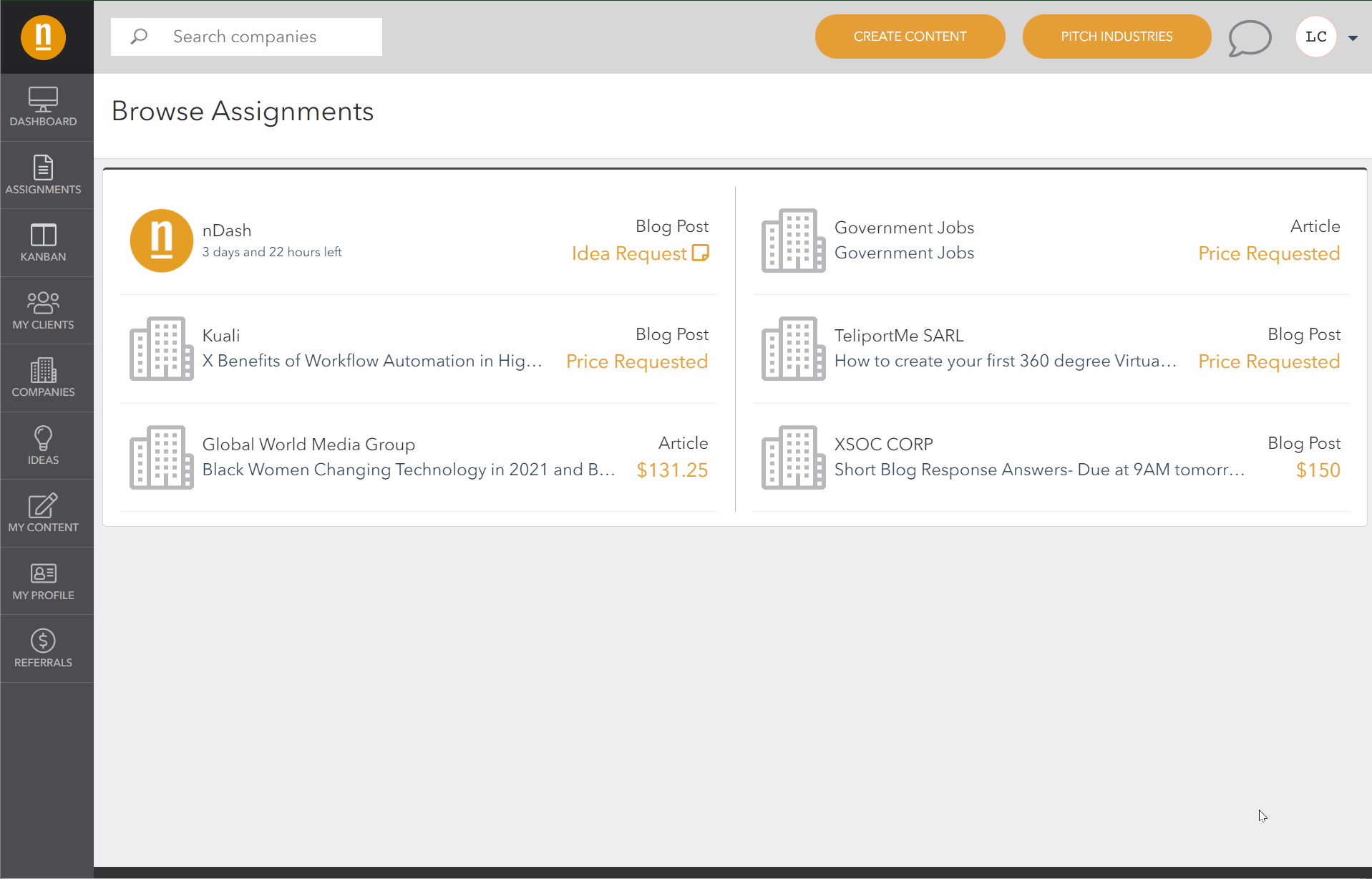This screenshot has width=1372, height=879.
Task: Open Short Blog Response Answers assignment
Action: [1040, 470]
